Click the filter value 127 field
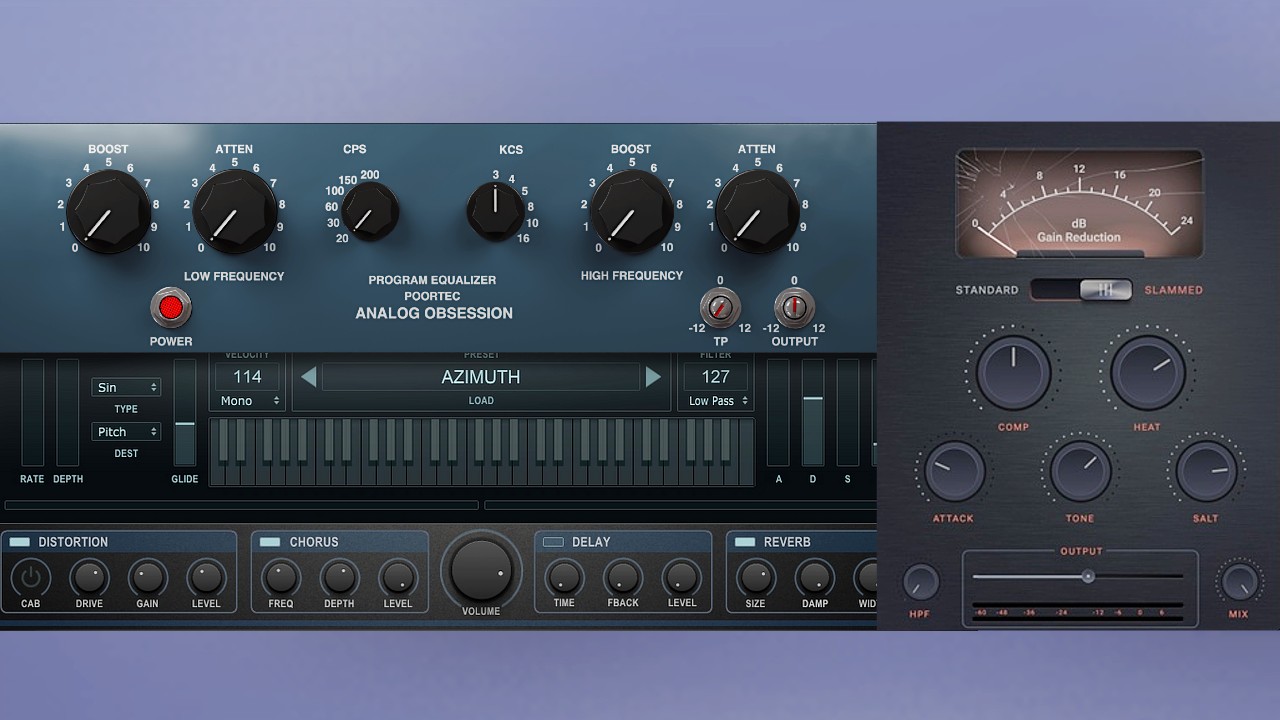The image size is (1280, 720). [x=715, y=377]
